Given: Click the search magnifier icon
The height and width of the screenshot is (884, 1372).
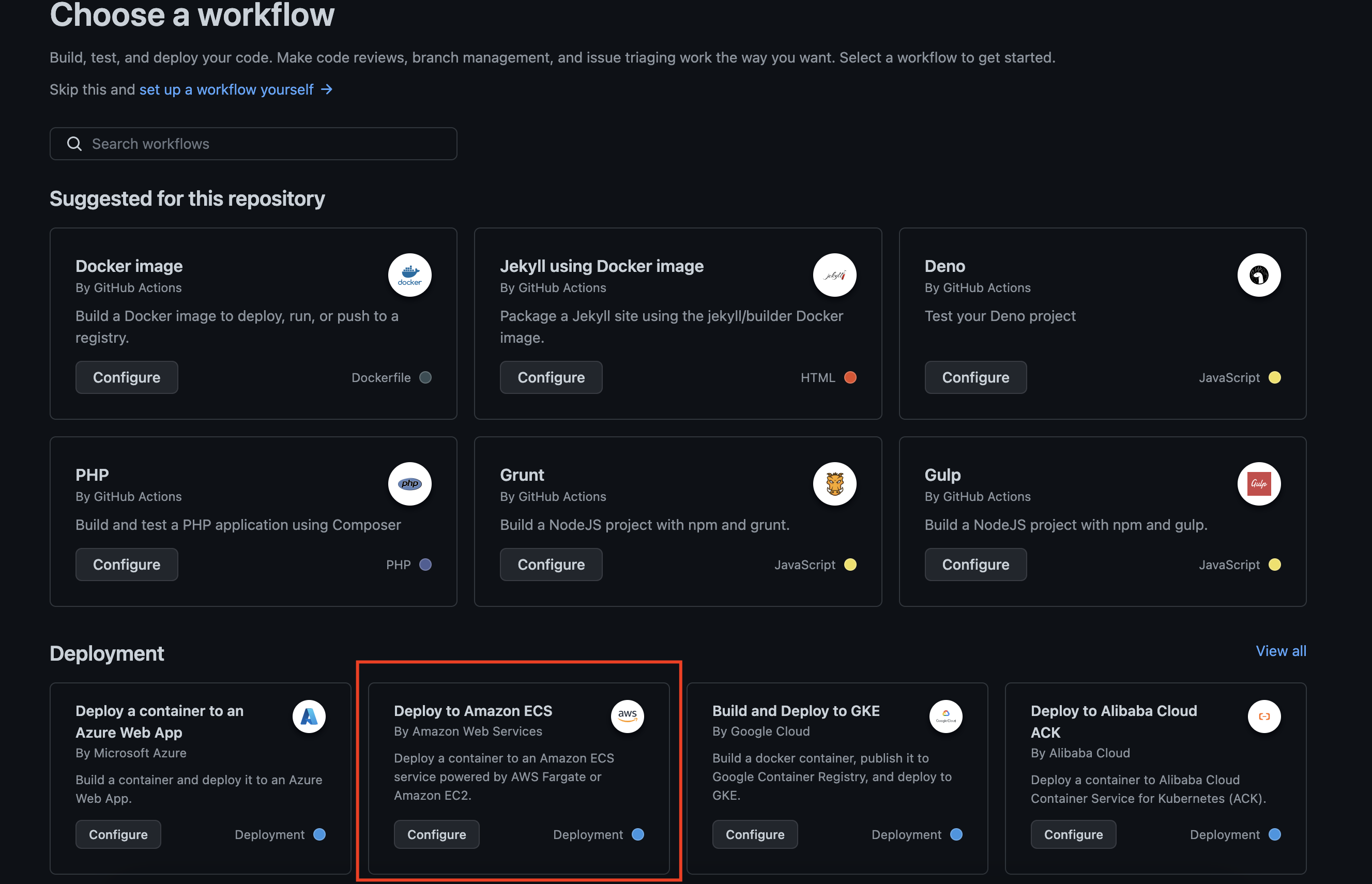Looking at the screenshot, I should tap(74, 144).
